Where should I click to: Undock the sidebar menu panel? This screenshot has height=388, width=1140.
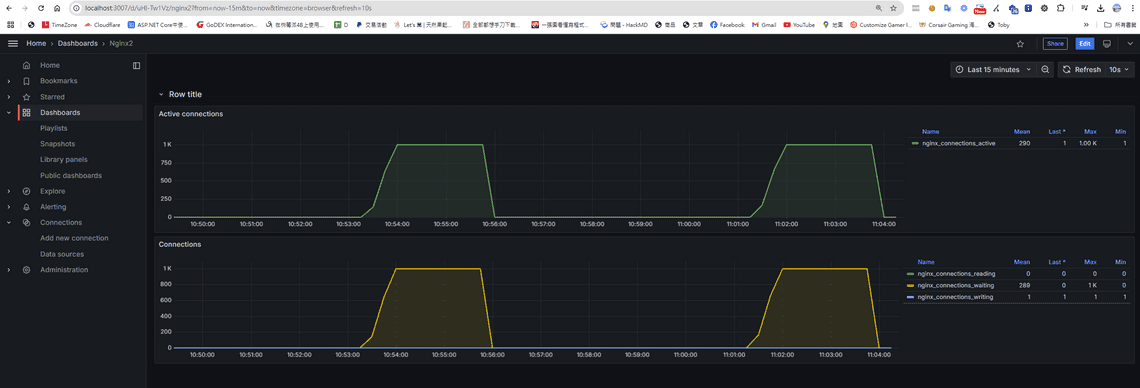click(x=136, y=65)
